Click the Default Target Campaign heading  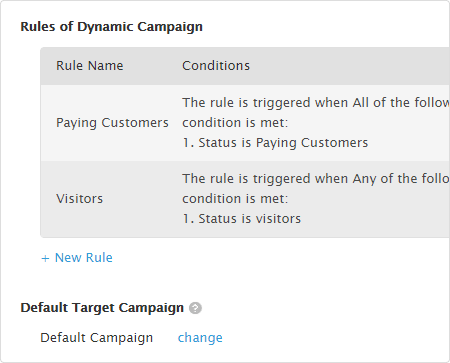tap(102, 308)
